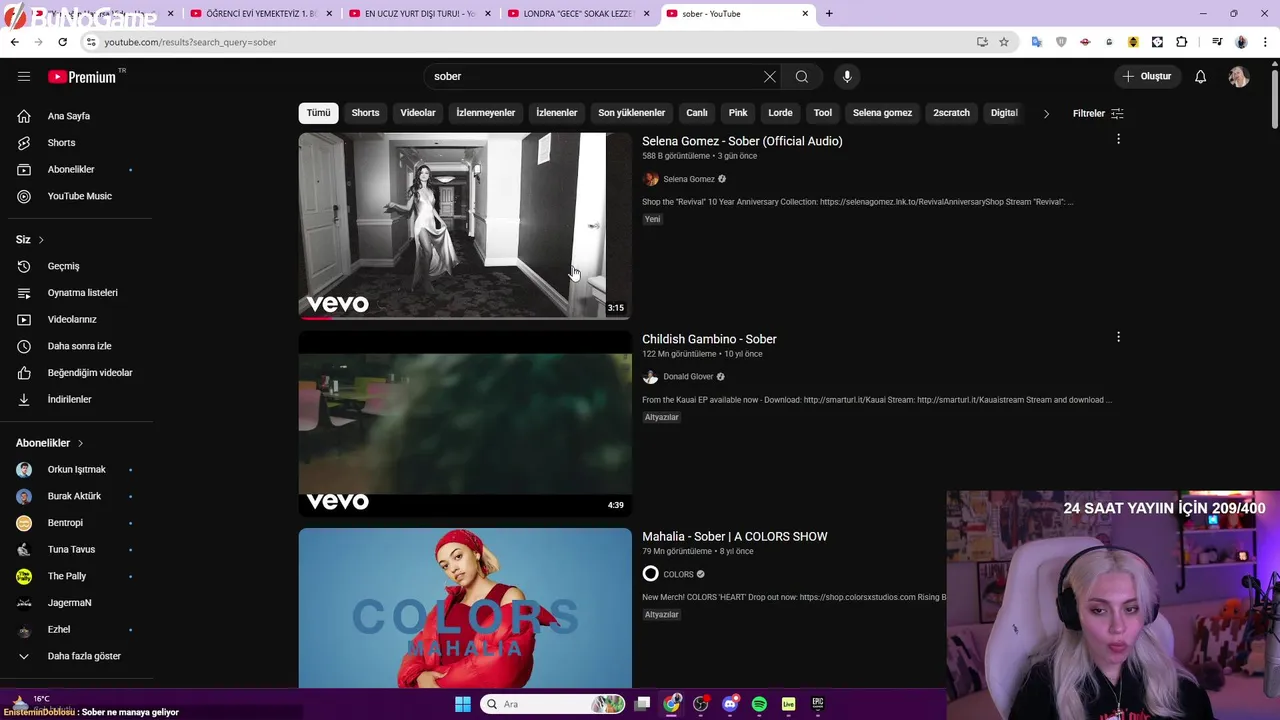This screenshot has width=1280, height=720.
Task: Open Selena Gomez - Sober (Official Audio) title
Action: [742, 141]
